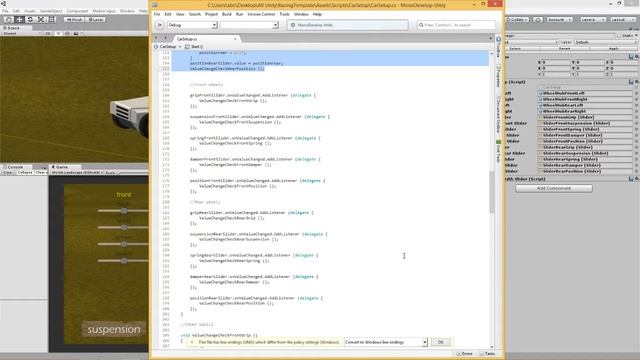This screenshot has height=360, width=640.
Task: Click the first front slider handle in Game view
Action: (x=124, y=211)
